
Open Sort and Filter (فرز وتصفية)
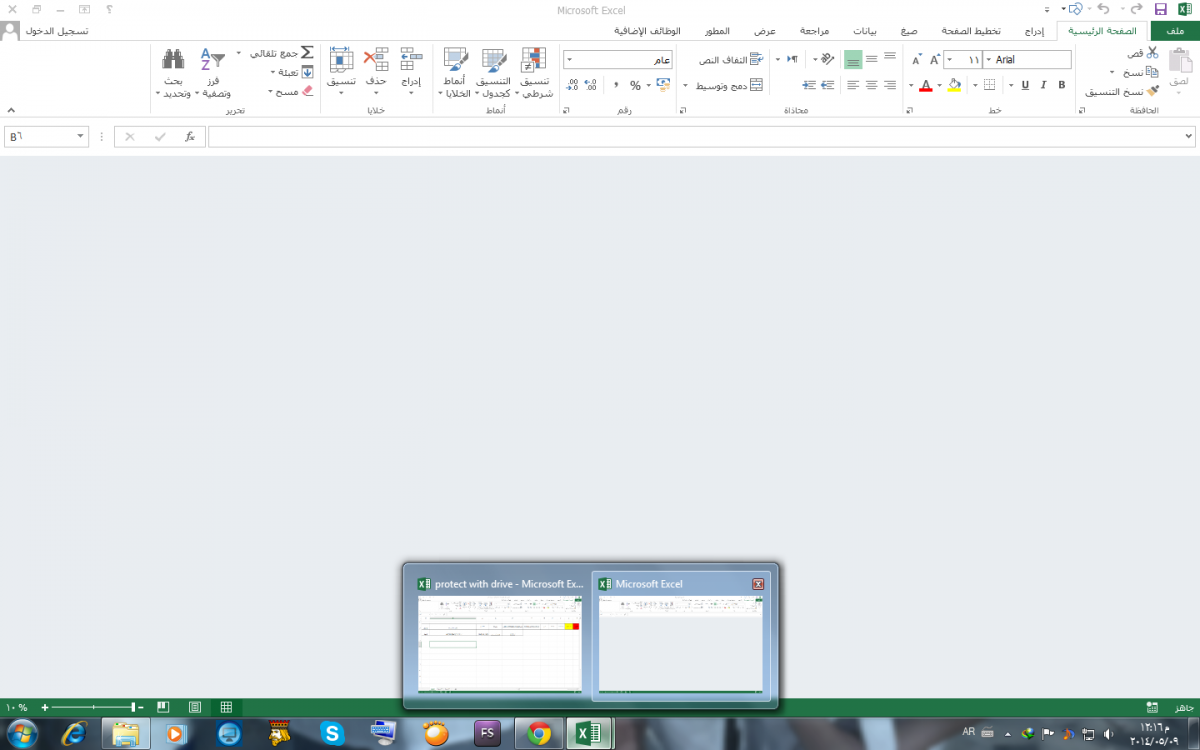(x=212, y=72)
